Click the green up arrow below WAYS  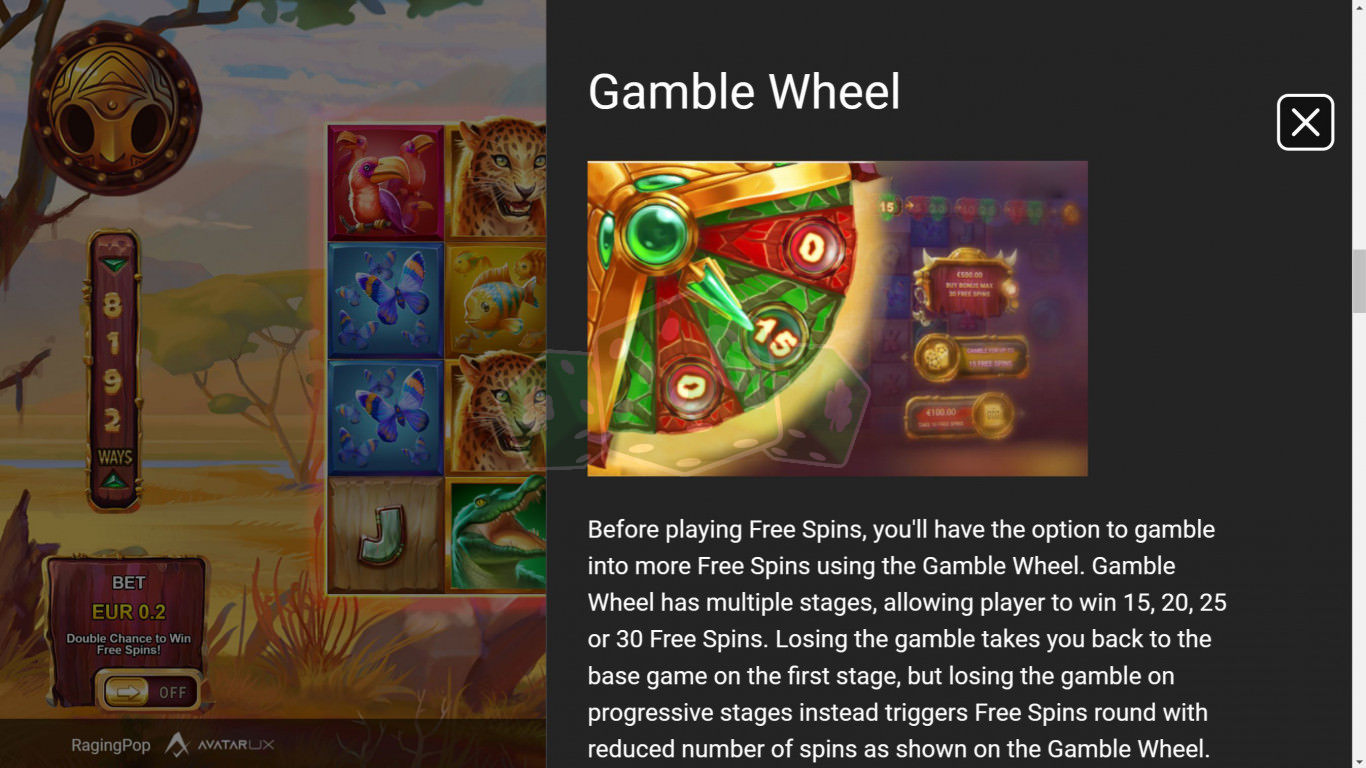tap(115, 482)
